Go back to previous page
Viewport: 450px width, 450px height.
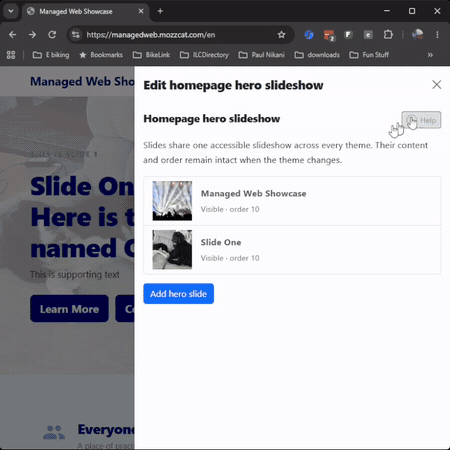pyautogui.click(x=13, y=35)
